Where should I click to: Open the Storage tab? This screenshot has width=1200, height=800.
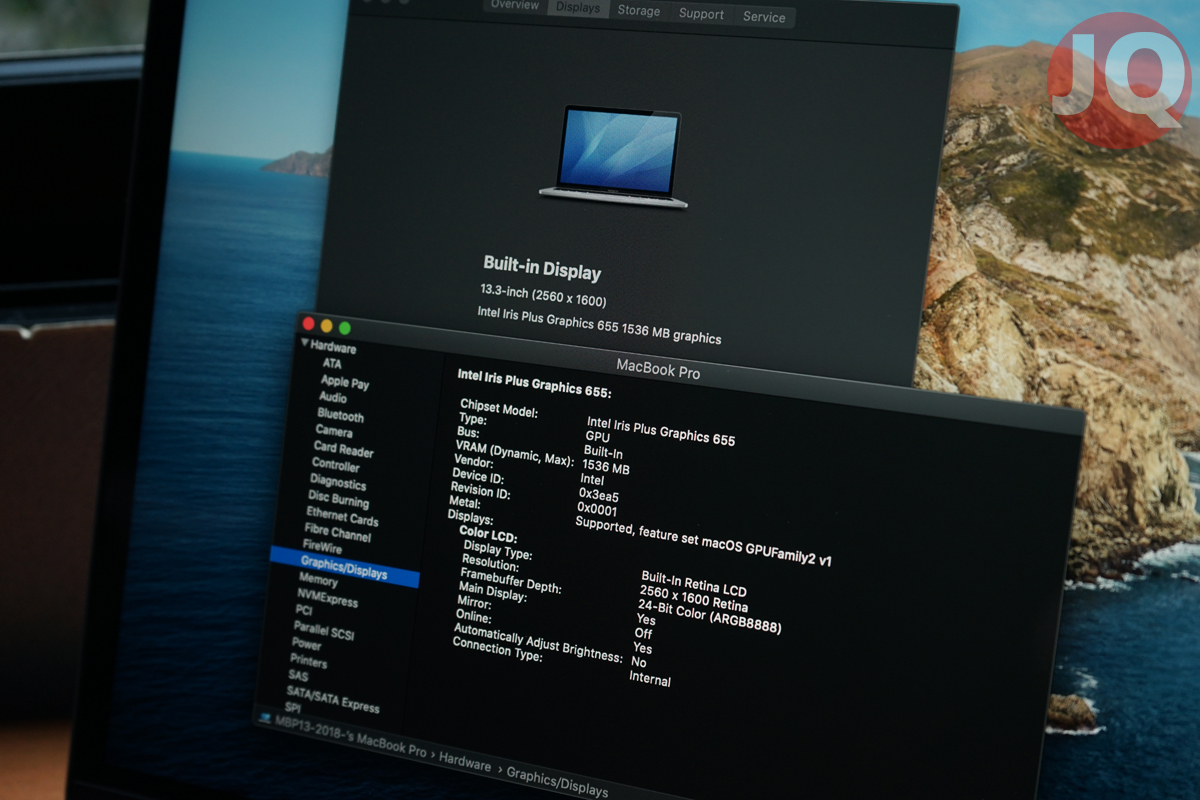638,11
